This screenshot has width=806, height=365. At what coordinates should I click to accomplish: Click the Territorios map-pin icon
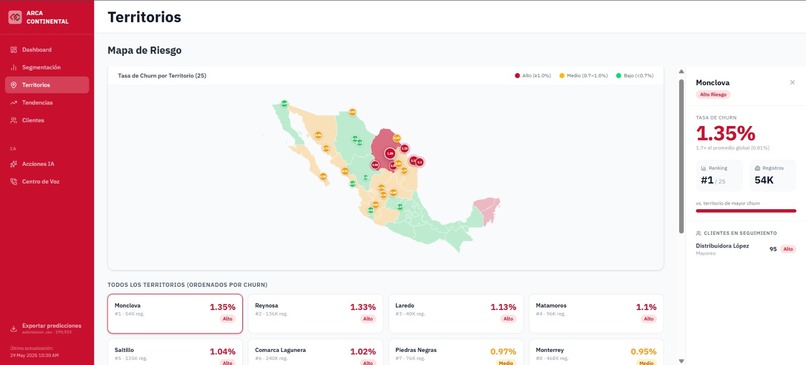14,85
